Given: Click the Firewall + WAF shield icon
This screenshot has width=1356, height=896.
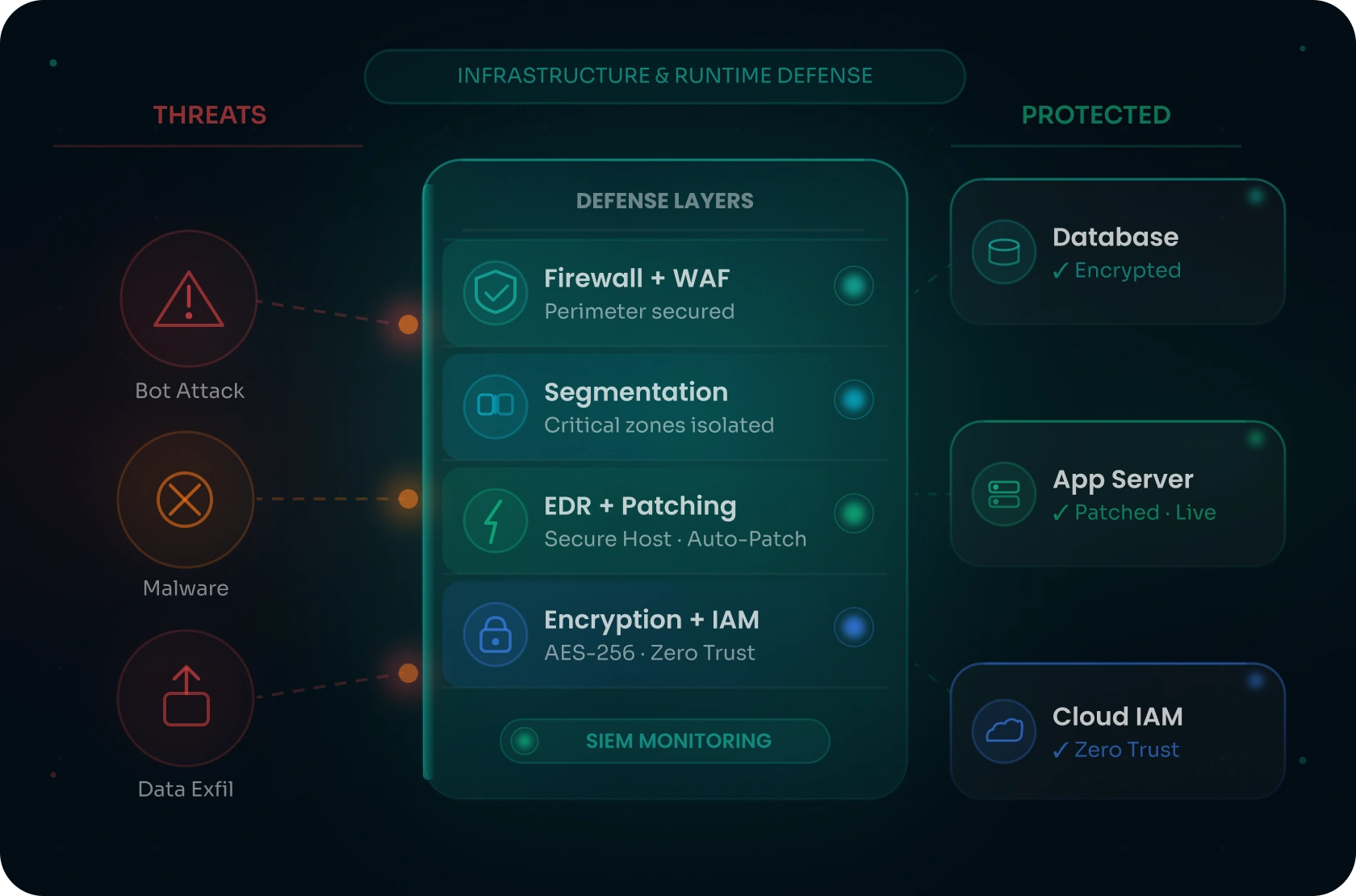Looking at the screenshot, I should pos(496,293).
